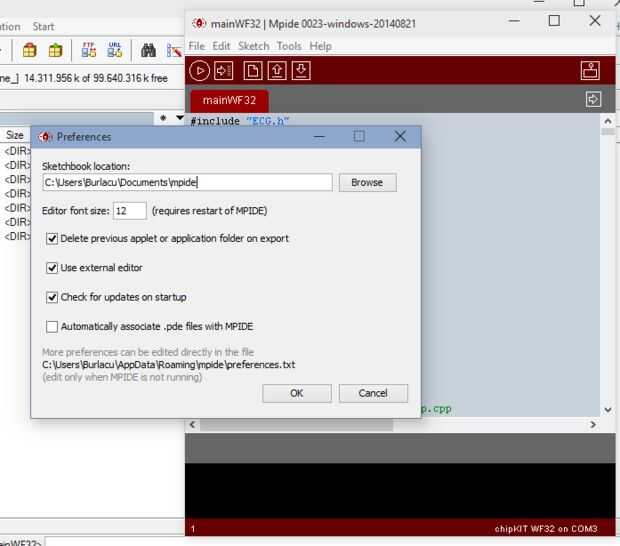Open the Tools menu
The image size is (620, 546).
(289, 46)
